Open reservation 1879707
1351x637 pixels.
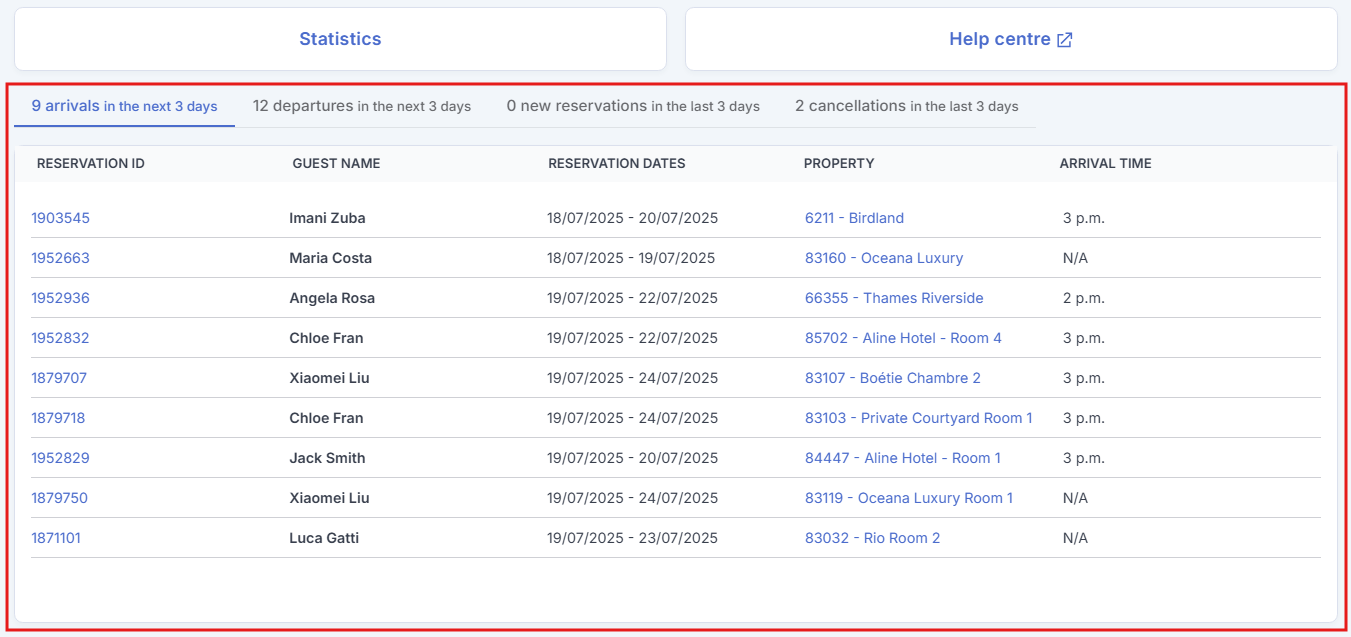click(59, 378)
